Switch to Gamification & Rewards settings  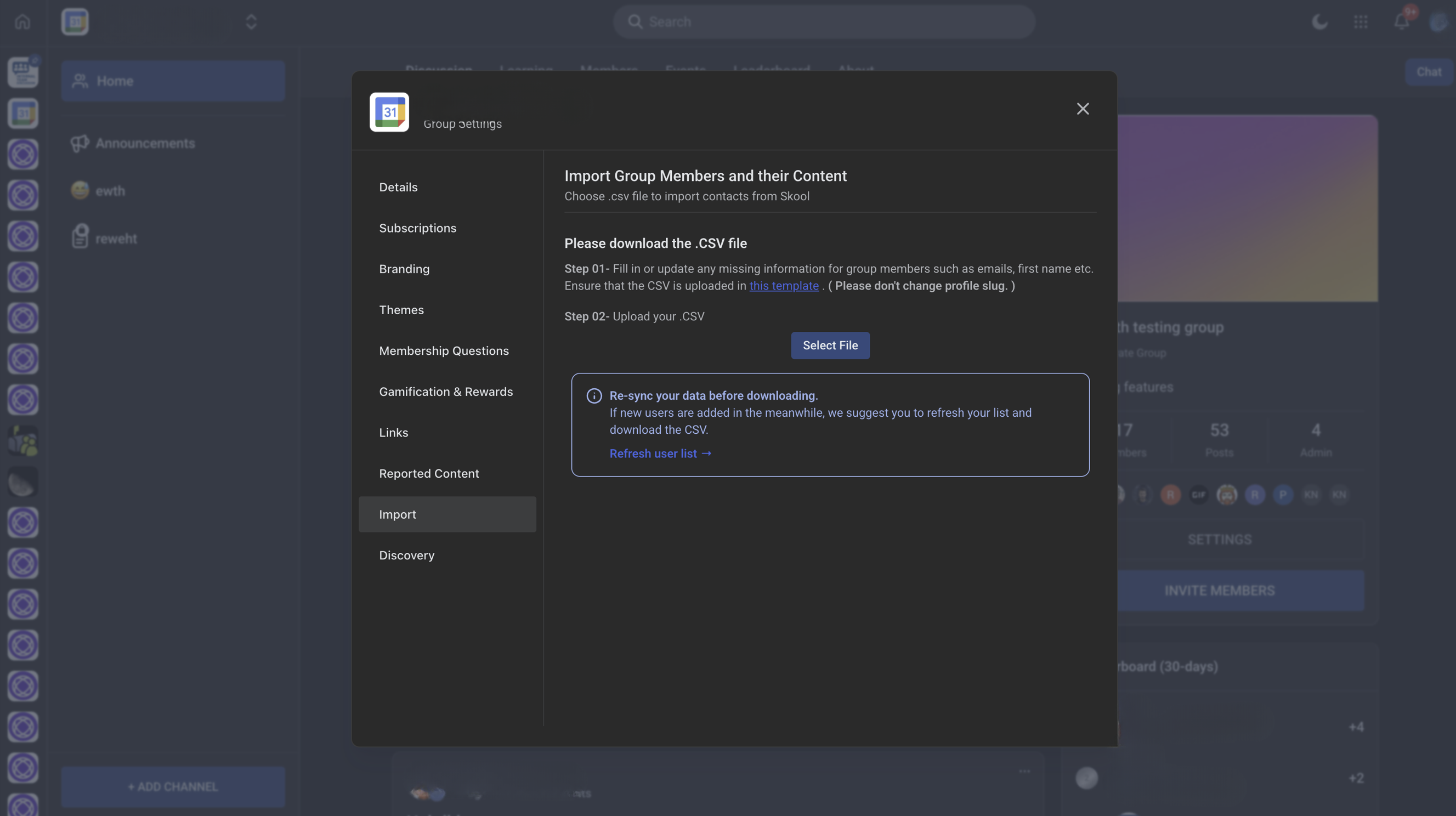[x=445, y=392]
